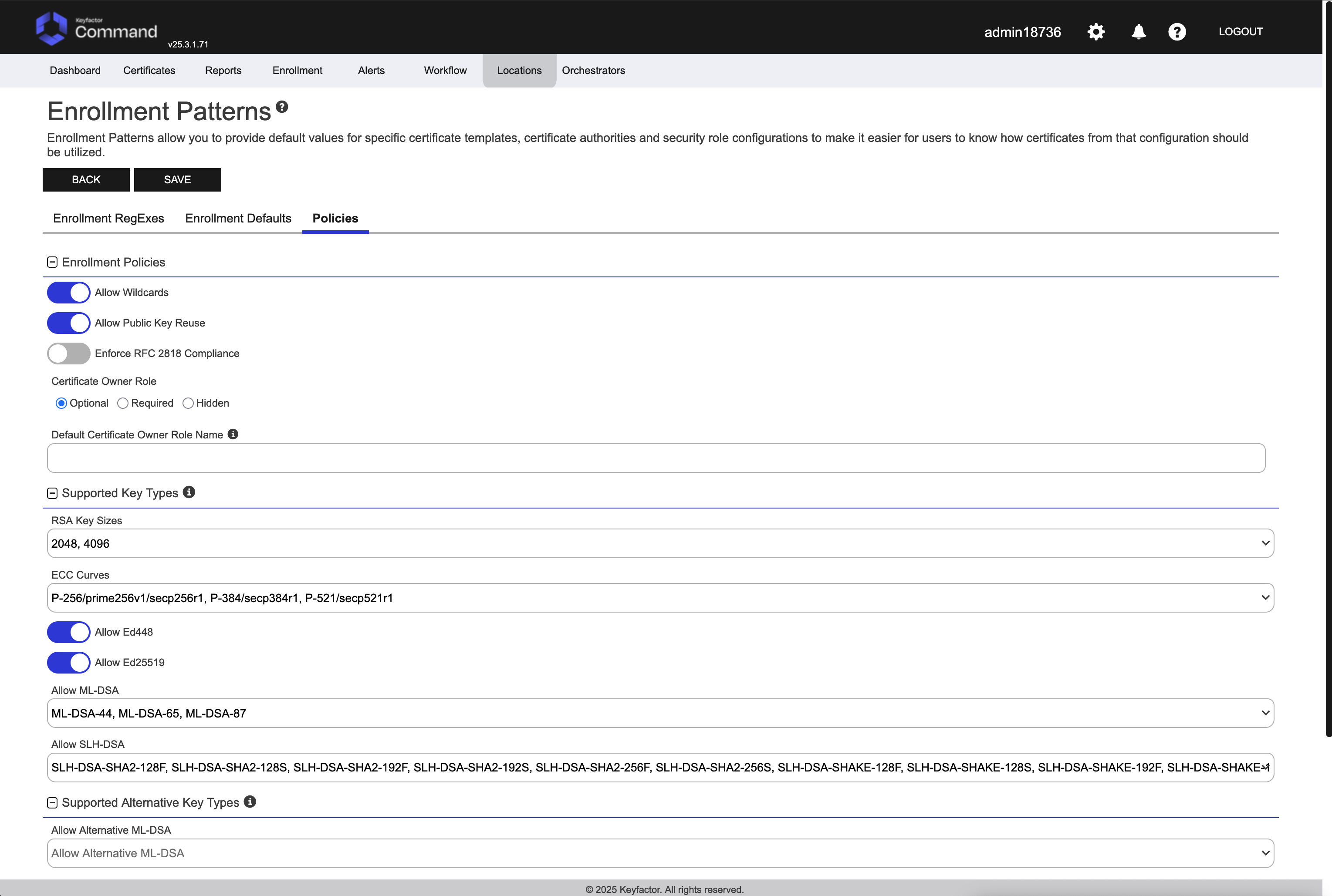Disable the Allow Wildcards toggle

(x=68, y=293)
